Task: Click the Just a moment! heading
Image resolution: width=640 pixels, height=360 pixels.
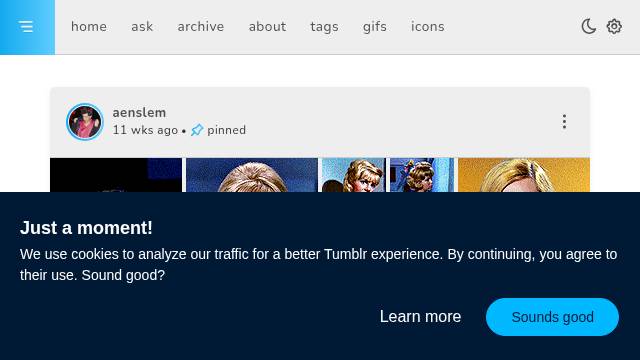Action: [86, 228]
